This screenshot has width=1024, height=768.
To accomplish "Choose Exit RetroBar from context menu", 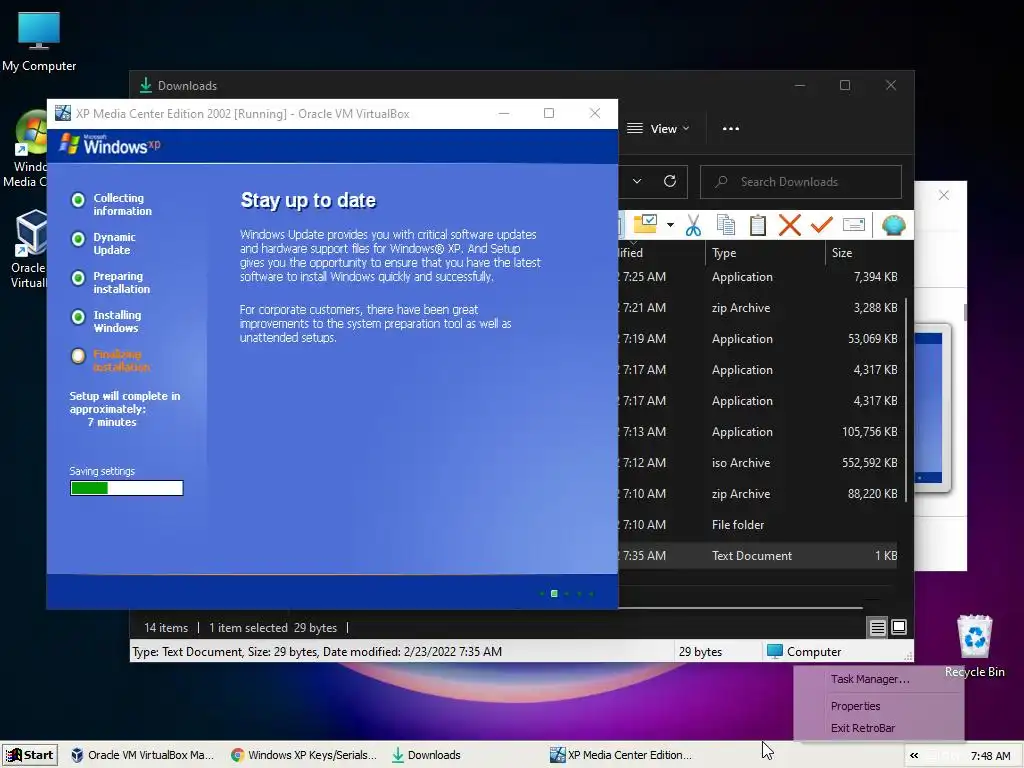I will click(863, 728).
